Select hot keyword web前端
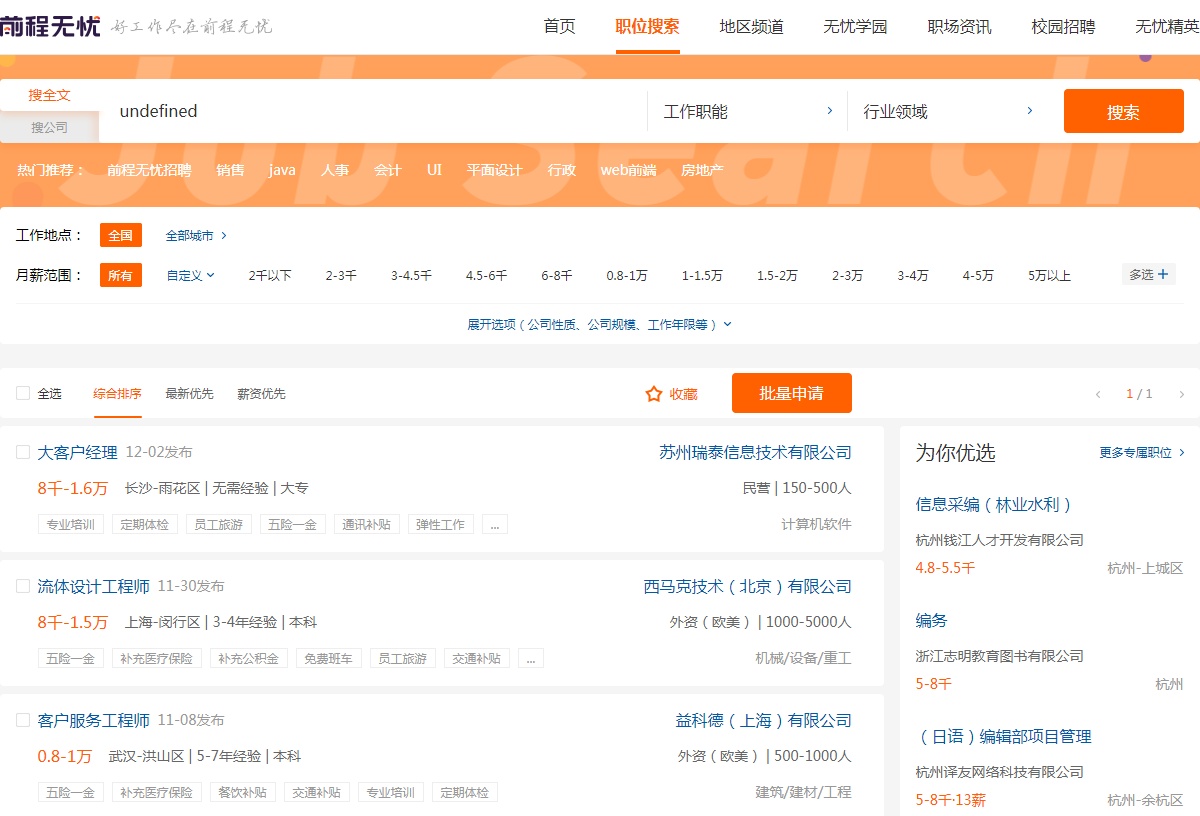Image resolution: width=1200 pixels, height=816 pixels. [628, 170]
